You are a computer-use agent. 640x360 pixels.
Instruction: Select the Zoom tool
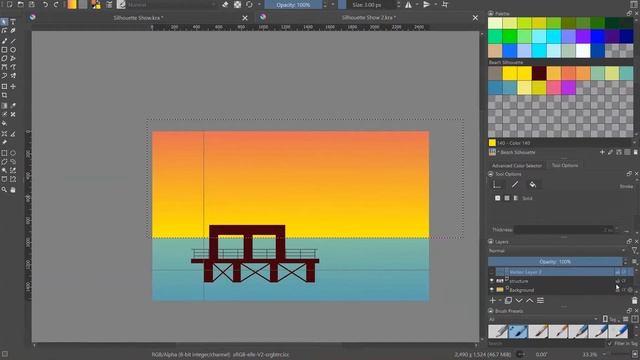point(4,190)
